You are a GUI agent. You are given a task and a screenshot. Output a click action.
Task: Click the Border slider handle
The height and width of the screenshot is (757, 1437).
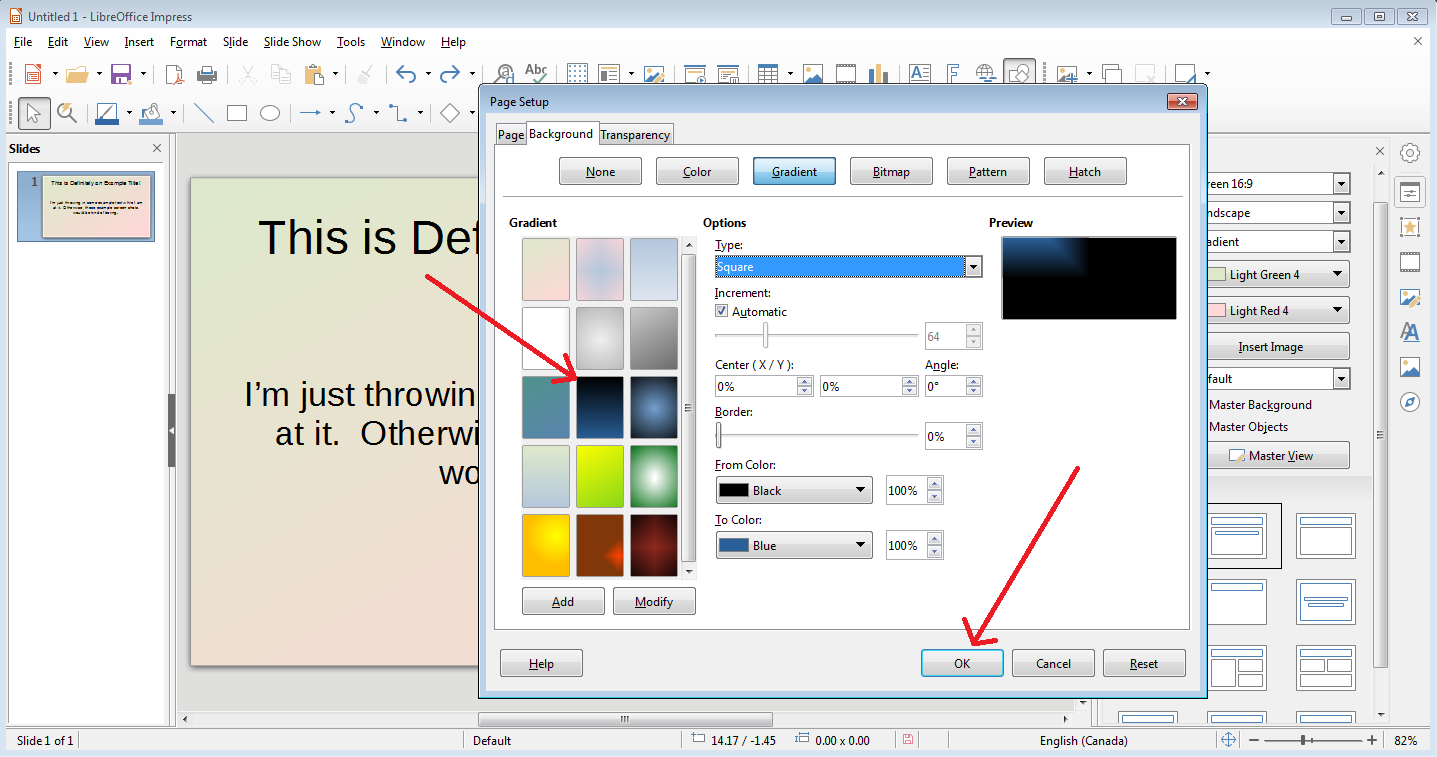718,435
